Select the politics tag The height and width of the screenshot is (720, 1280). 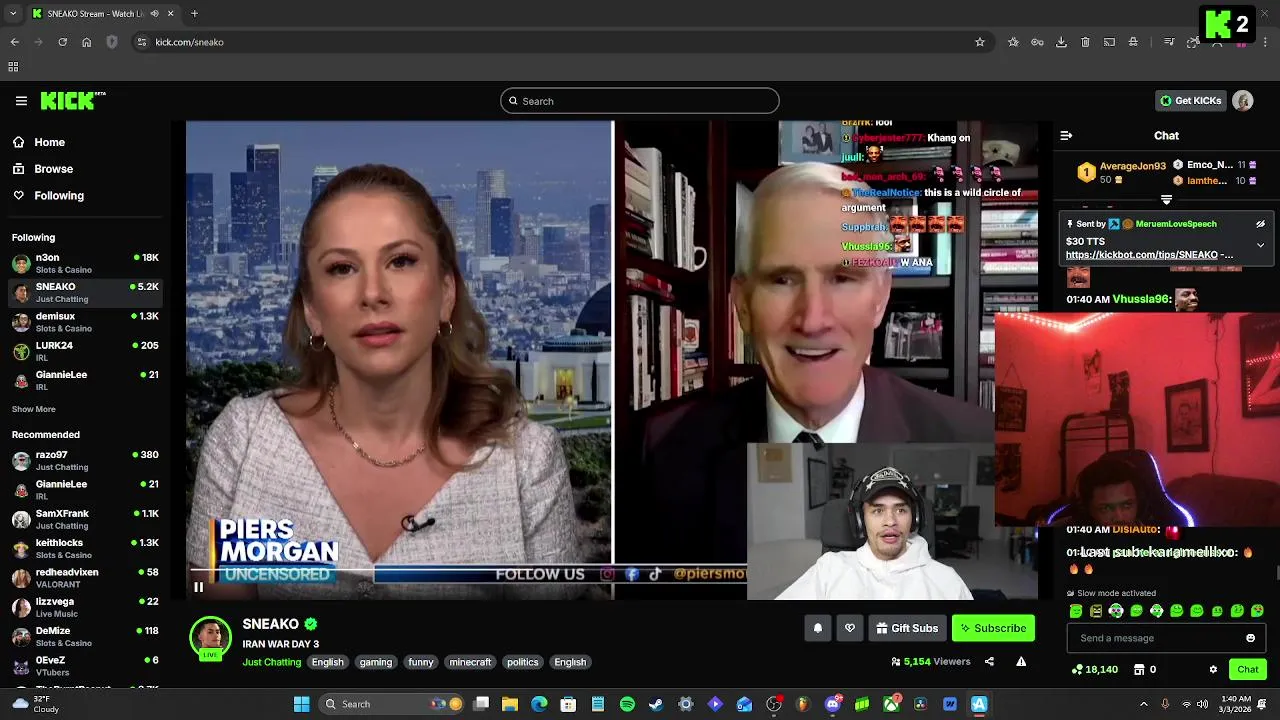coord(522,662)
